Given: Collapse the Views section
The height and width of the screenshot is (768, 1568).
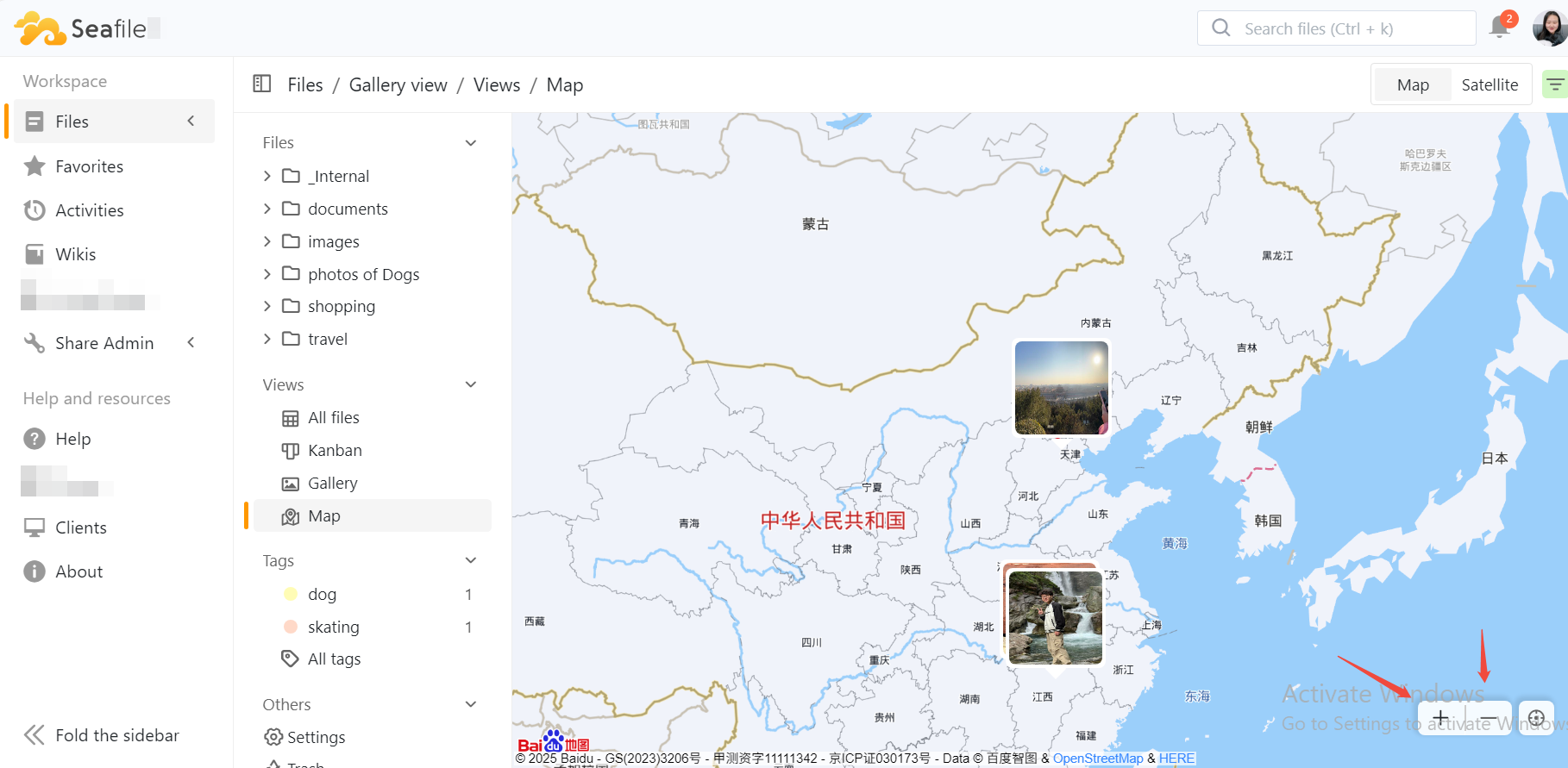Looking at the screenshot, I should pos(471,384).
